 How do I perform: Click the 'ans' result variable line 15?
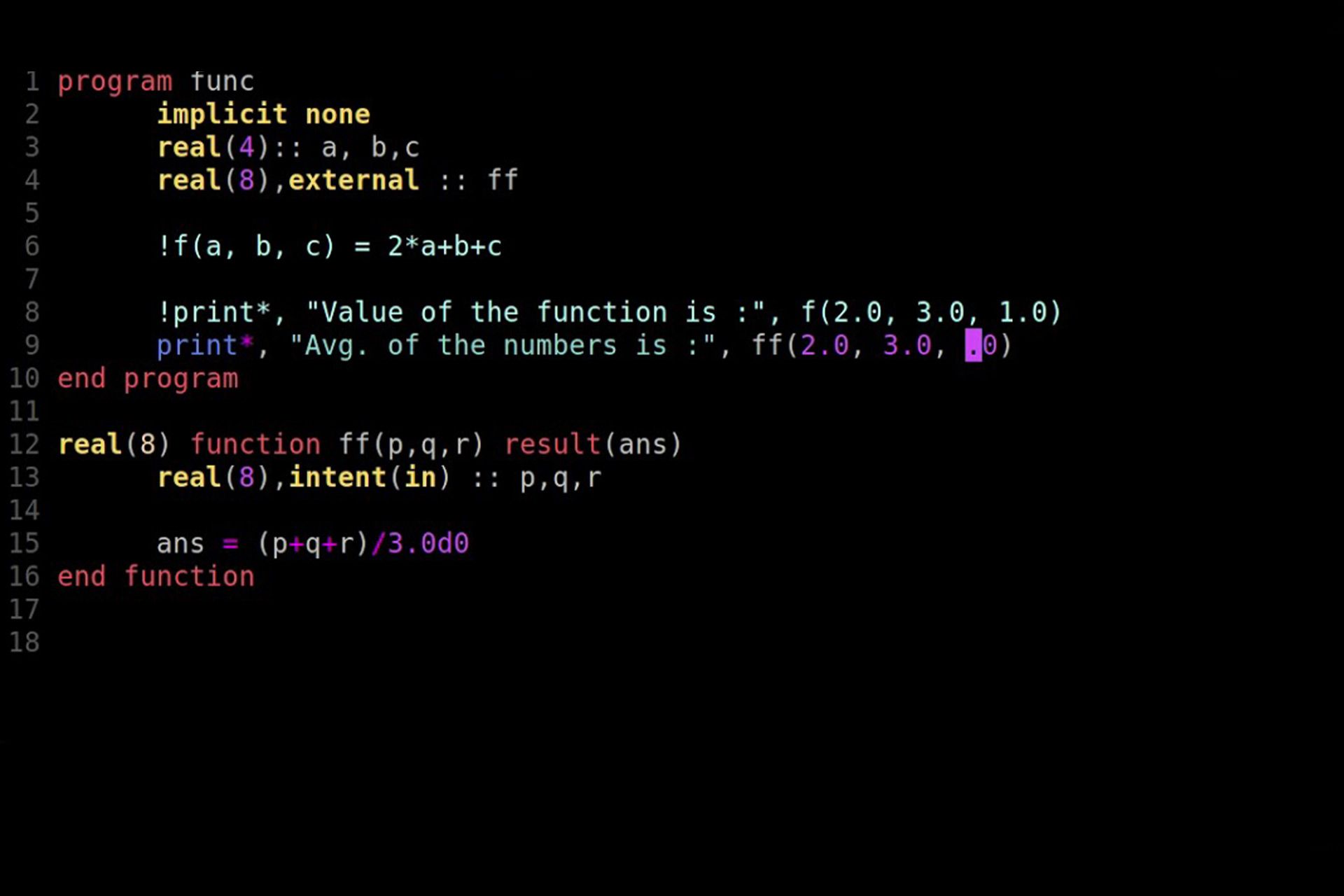[x=180, y=543]
